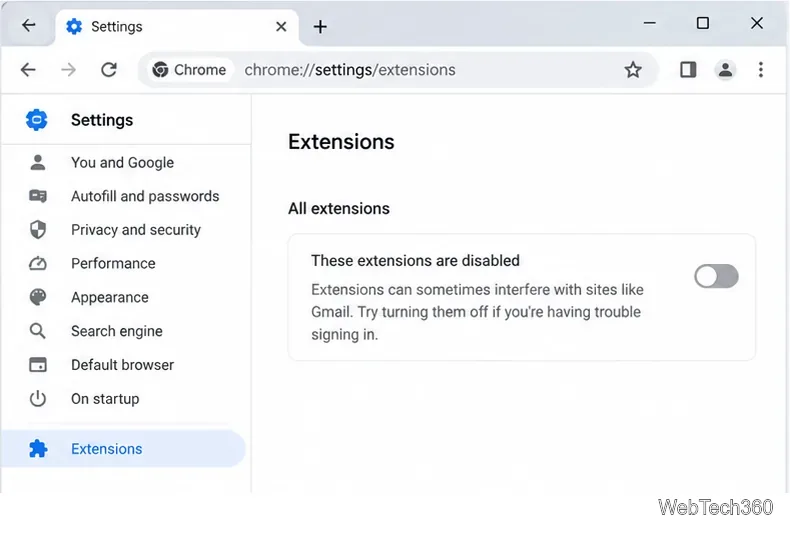Minimize the Chrome window
This screenshot has width=790, height=535.
649,23
